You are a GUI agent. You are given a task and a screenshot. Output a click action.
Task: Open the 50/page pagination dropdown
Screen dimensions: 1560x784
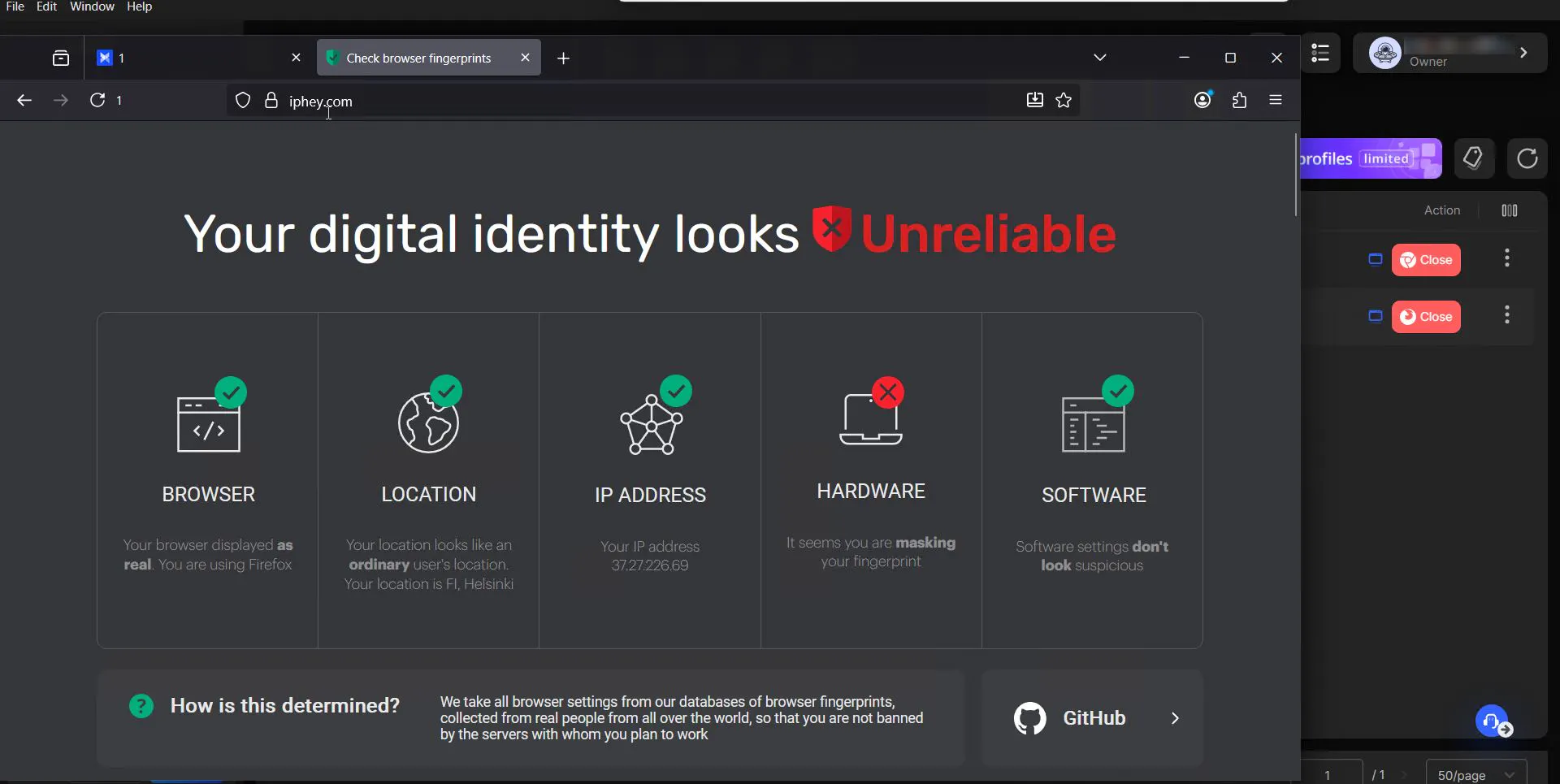[x=1476, y=775]
